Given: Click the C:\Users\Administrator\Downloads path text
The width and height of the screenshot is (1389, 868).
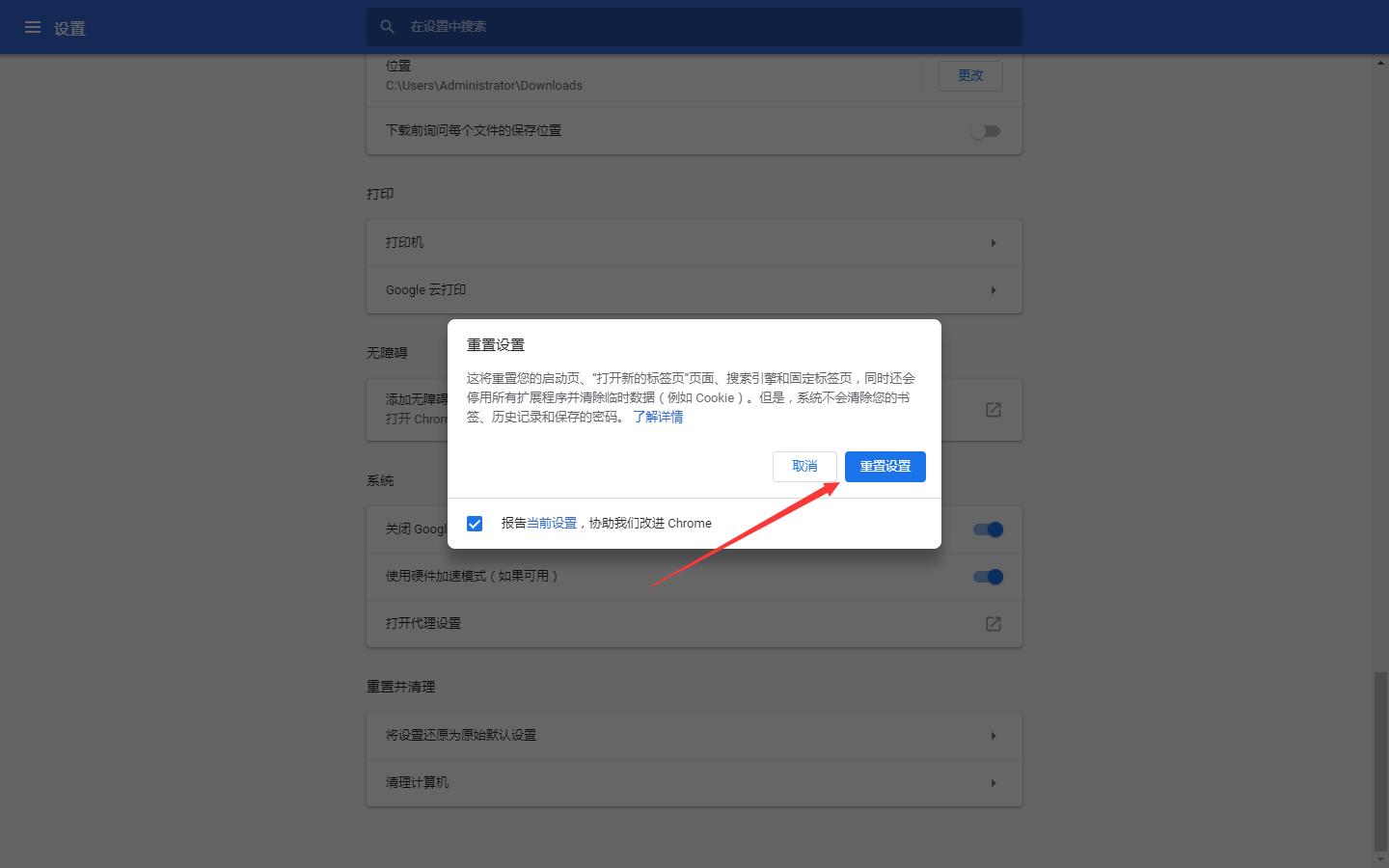Looking at the screenshot, I should (484, 86).
